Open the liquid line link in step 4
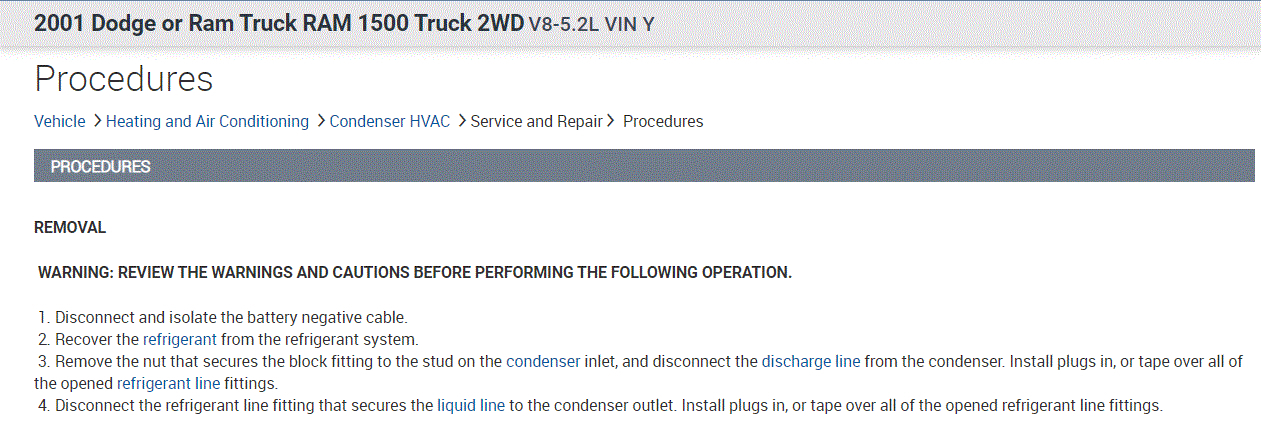 coord(471,405)
